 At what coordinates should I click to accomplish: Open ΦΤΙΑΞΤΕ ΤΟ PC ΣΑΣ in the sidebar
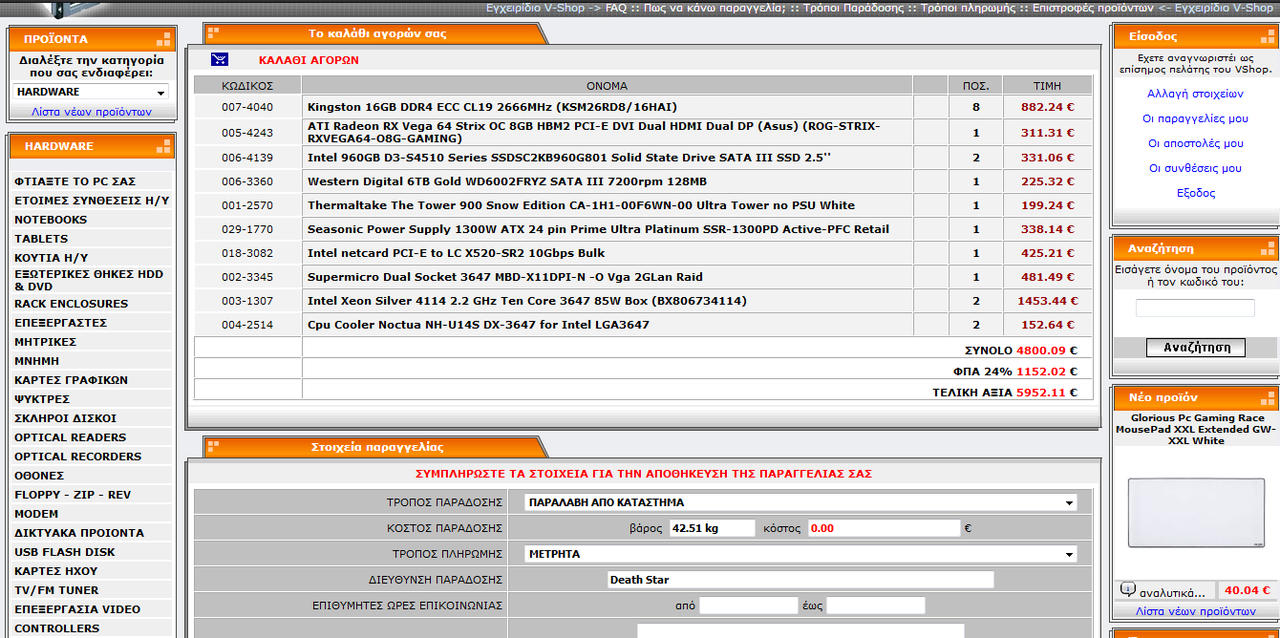75,182
